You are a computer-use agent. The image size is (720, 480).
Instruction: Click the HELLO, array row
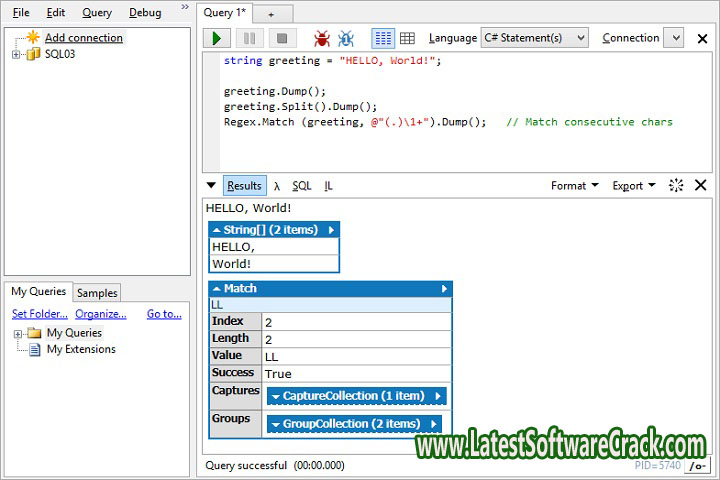(274, 247)
